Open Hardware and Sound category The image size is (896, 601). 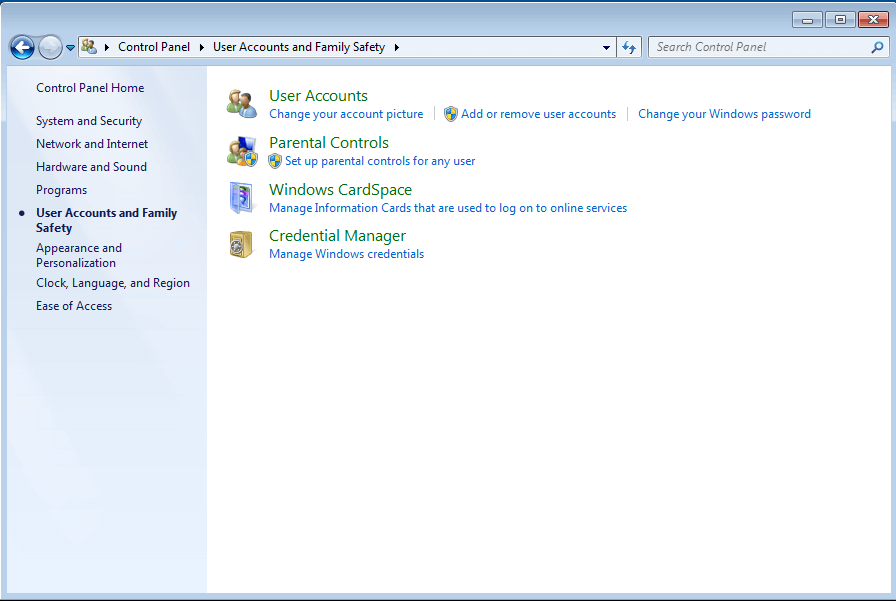[91, 167]
